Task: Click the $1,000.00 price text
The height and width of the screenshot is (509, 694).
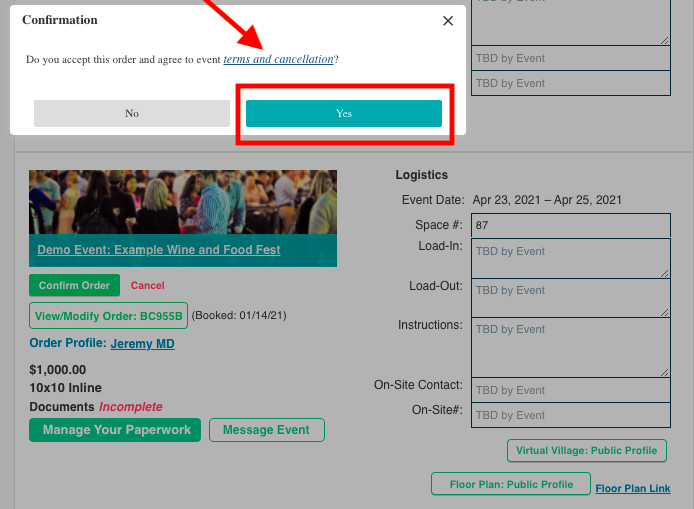Action: pyautogui.click(x=58, y=370)
